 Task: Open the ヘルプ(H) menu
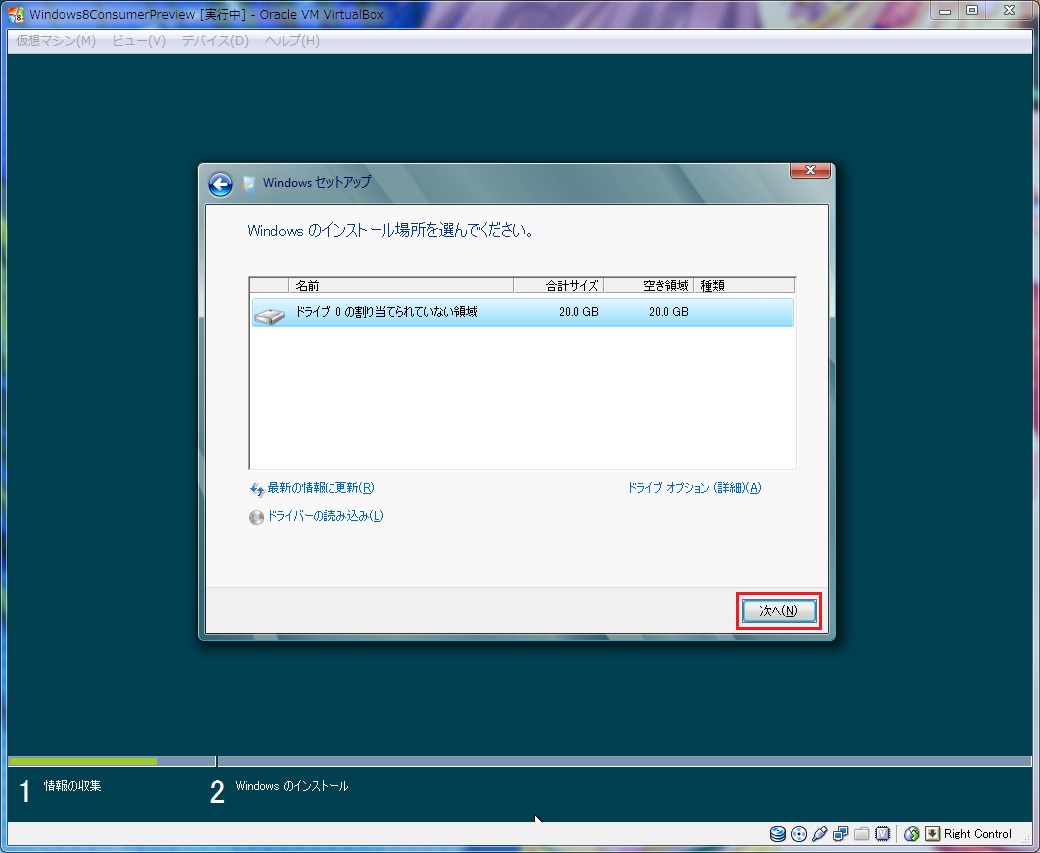(x=292, y=41)
